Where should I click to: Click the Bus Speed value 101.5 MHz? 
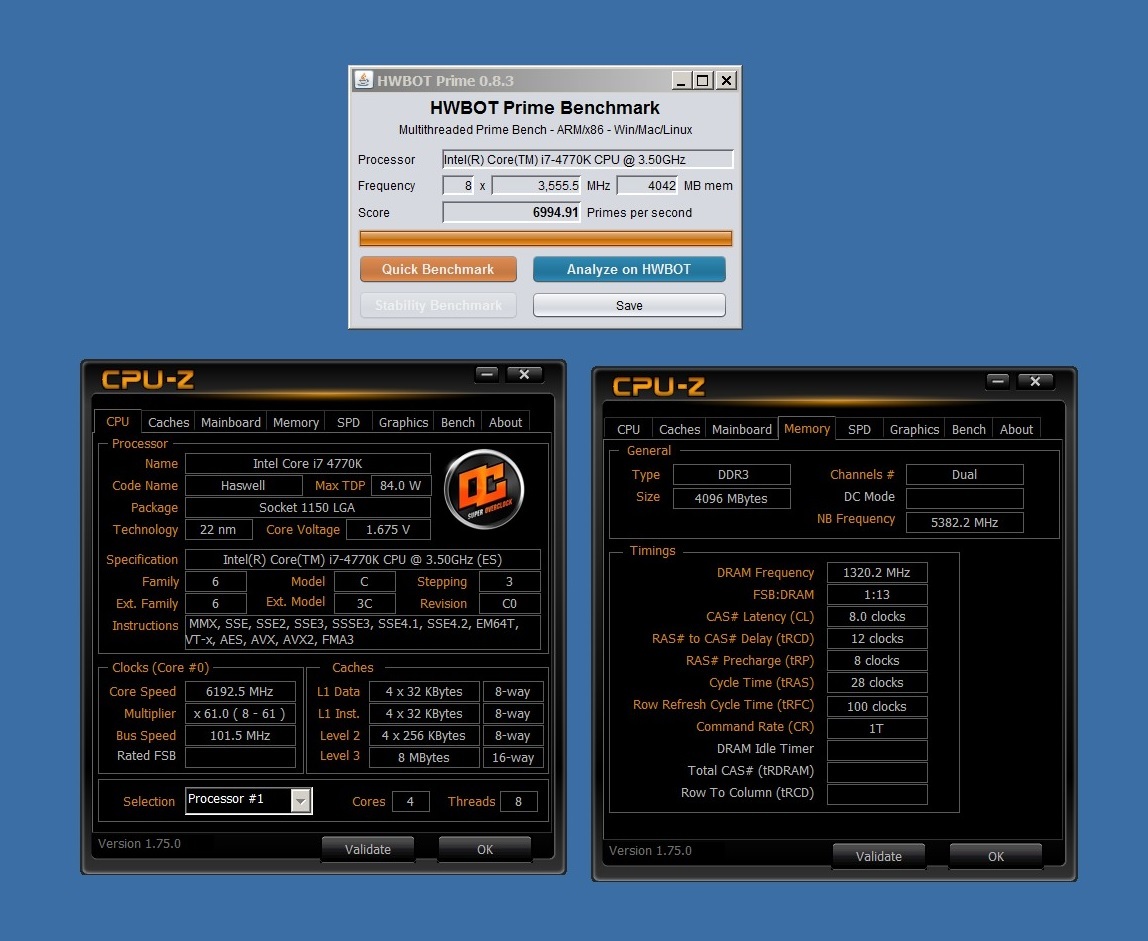[240, 735]
